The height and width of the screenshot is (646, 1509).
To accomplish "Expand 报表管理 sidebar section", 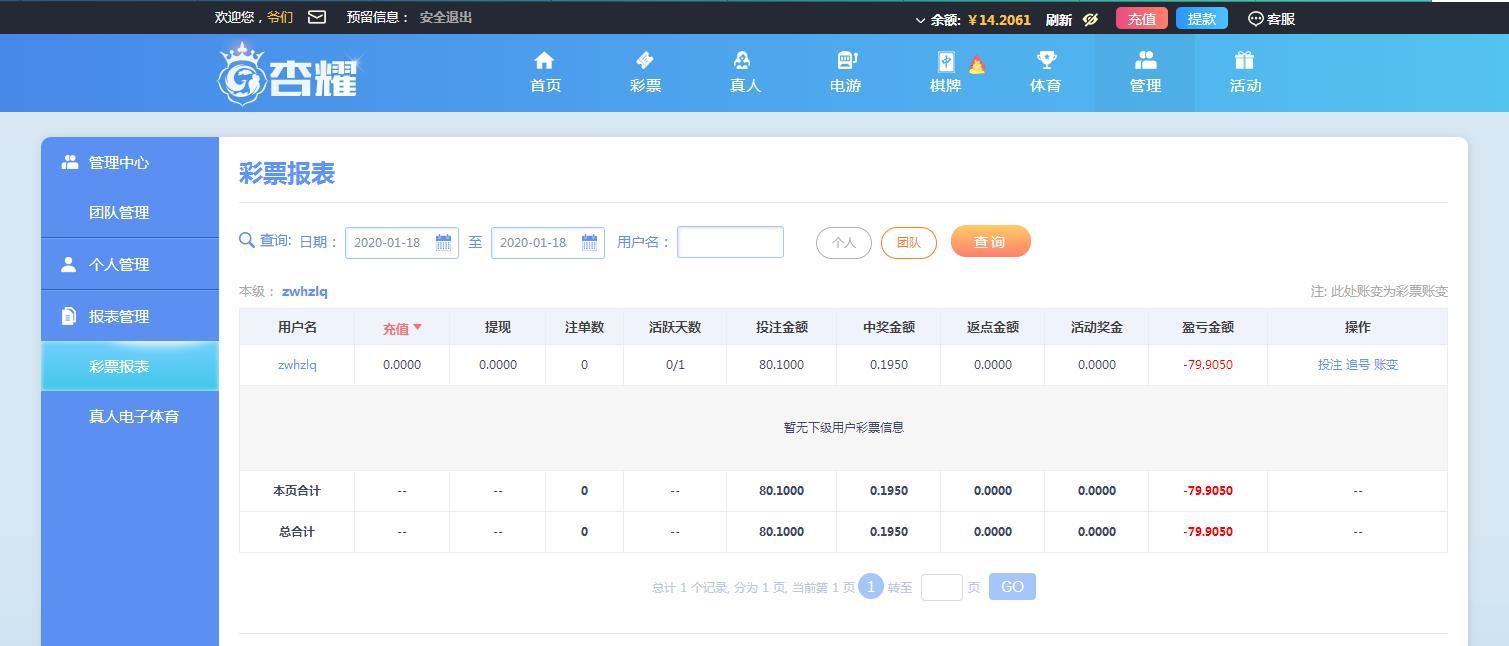I will [130, 316].
